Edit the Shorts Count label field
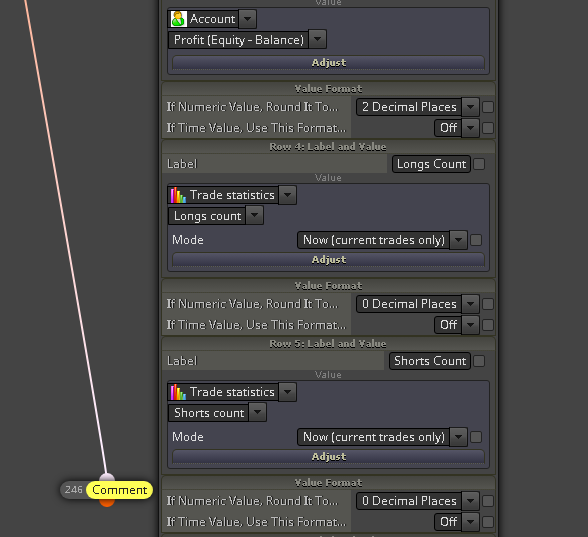Screen dimensions: 588x537 coord(430,361)
